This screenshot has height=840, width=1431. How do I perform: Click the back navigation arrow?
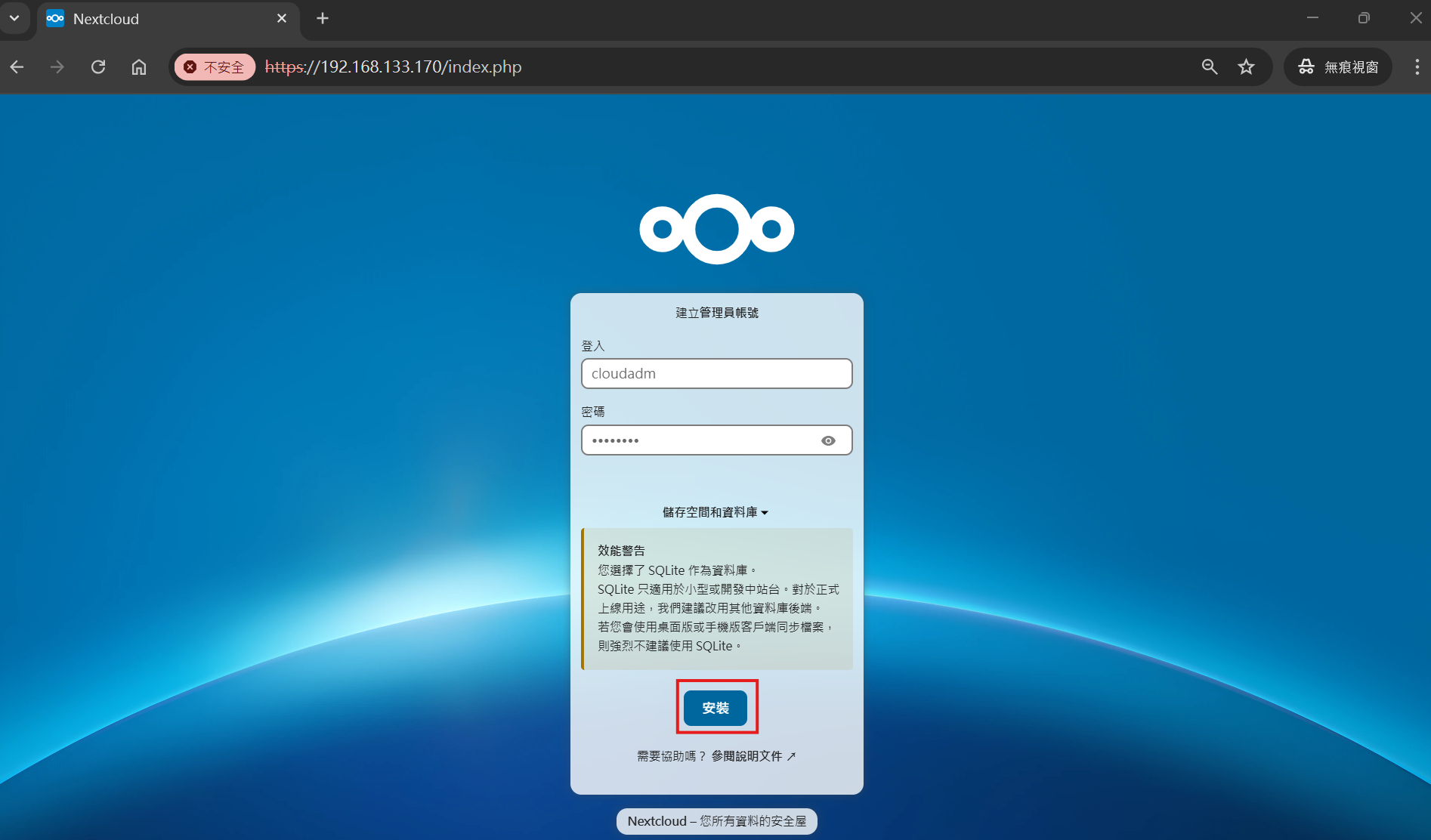coord(17,67)
